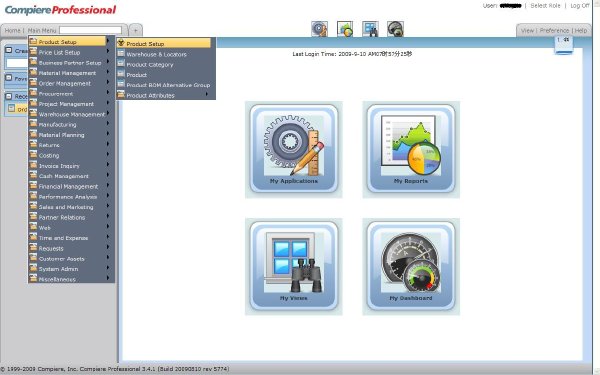Click the folder icon beside Price List Setup
This screenshot has width=600, height=375.
coord(33,52)
